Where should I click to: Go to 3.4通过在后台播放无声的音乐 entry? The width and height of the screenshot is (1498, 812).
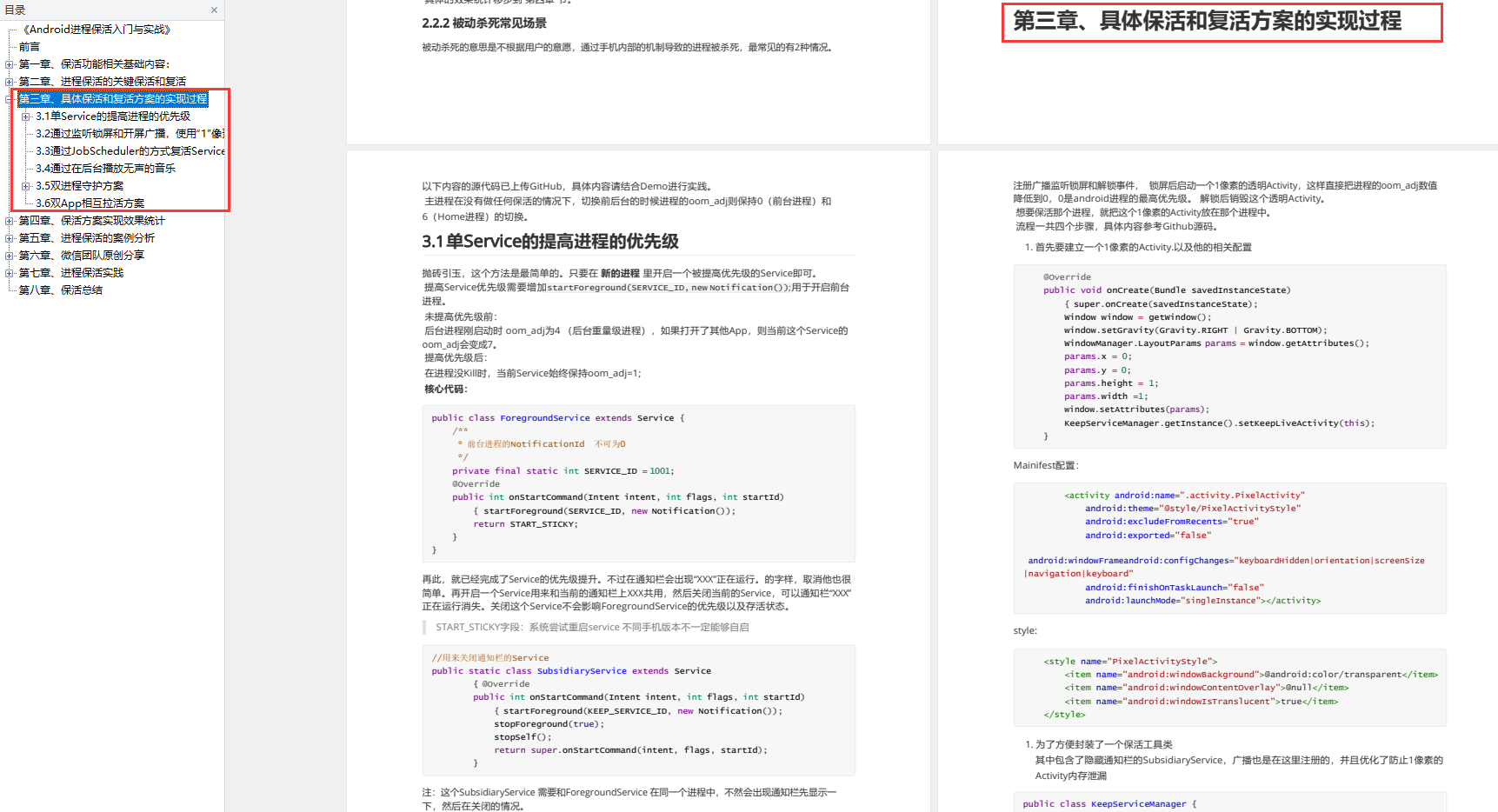tap(105, 169)
